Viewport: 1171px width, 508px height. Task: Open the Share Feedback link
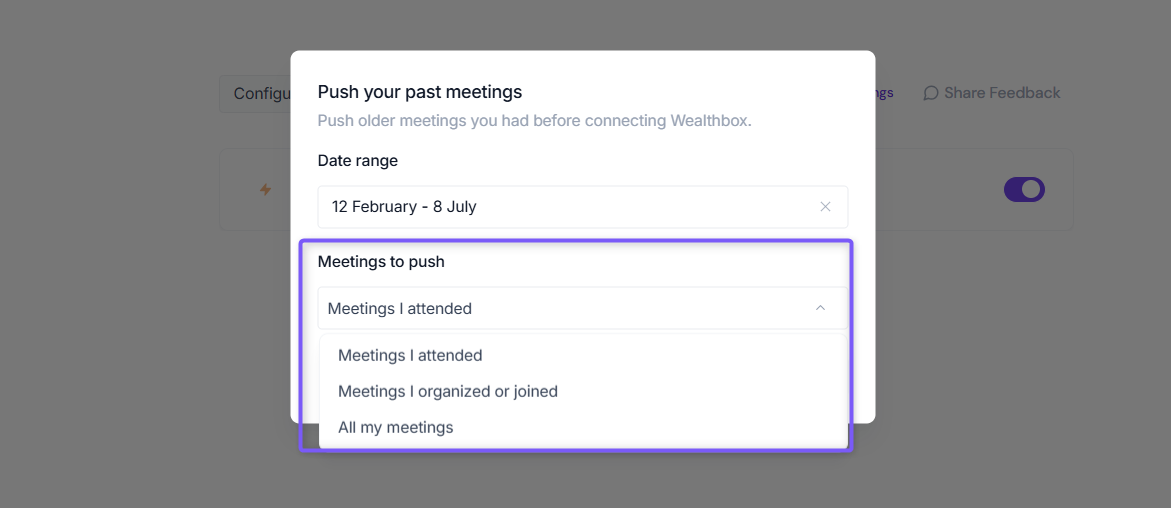pyautogui.click(x=992, y=93)
